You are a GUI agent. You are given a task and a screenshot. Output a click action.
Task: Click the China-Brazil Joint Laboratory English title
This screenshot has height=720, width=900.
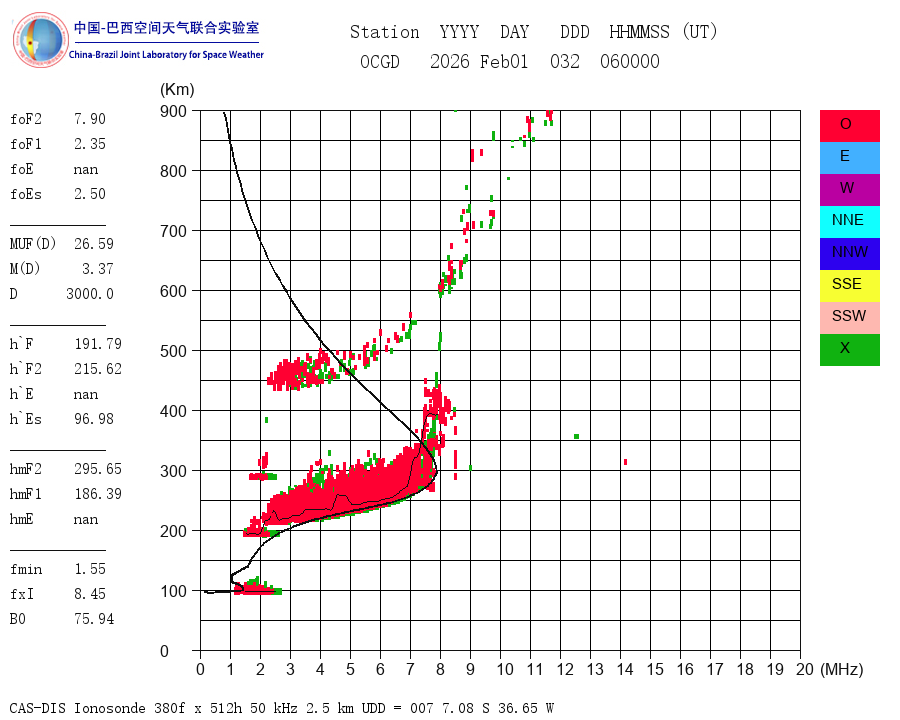click(166, 55)
